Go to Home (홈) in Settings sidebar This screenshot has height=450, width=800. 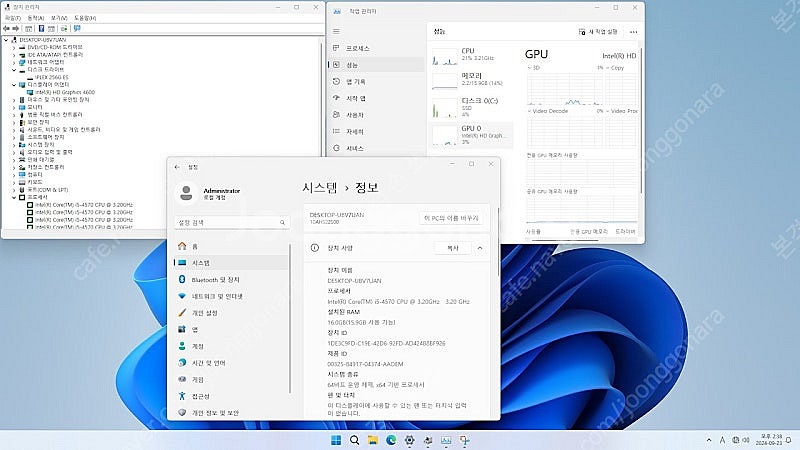[232, 246]
